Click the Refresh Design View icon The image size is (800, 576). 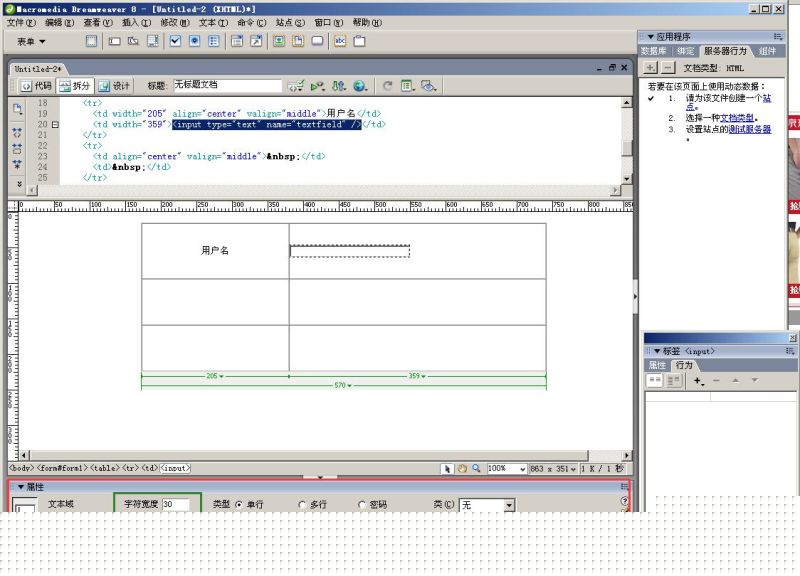point(388,86)
